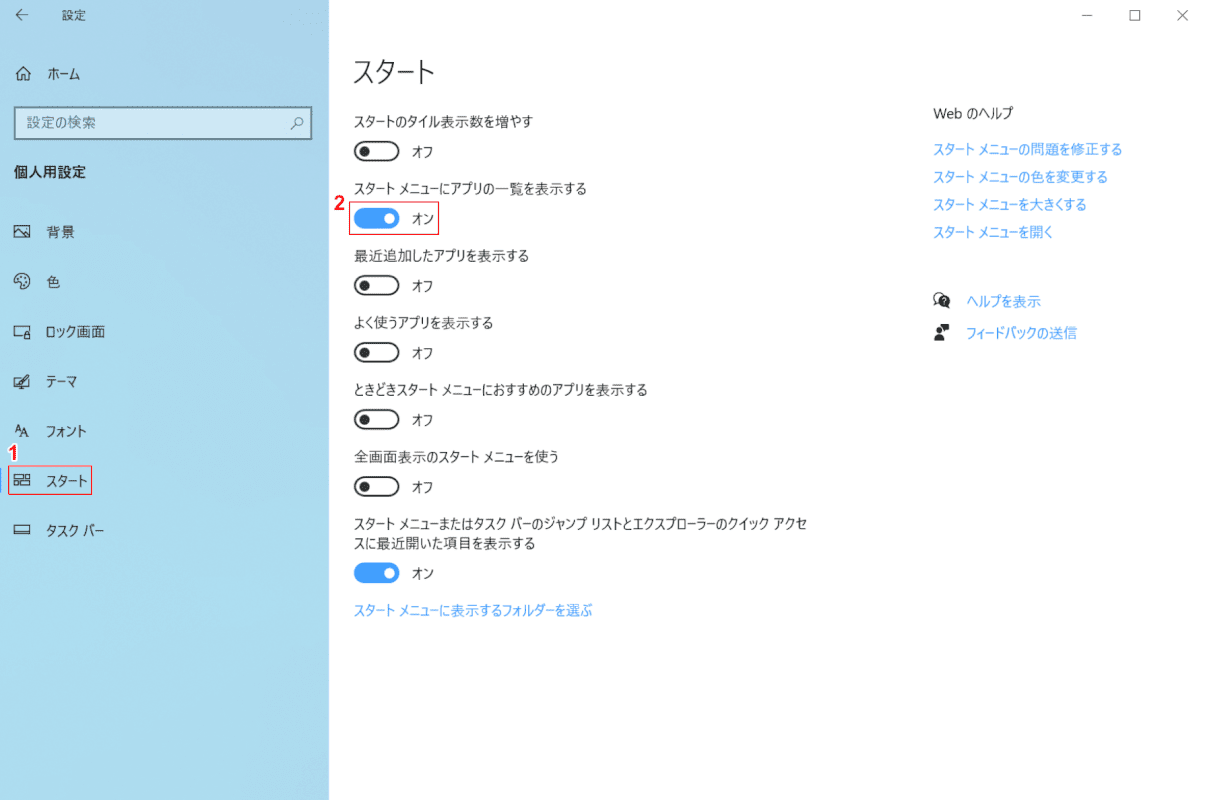Toggle スタートのタイル表示数を増やす switch
Viewport: 1205px width, 800px height.
(x=377, y=152)
